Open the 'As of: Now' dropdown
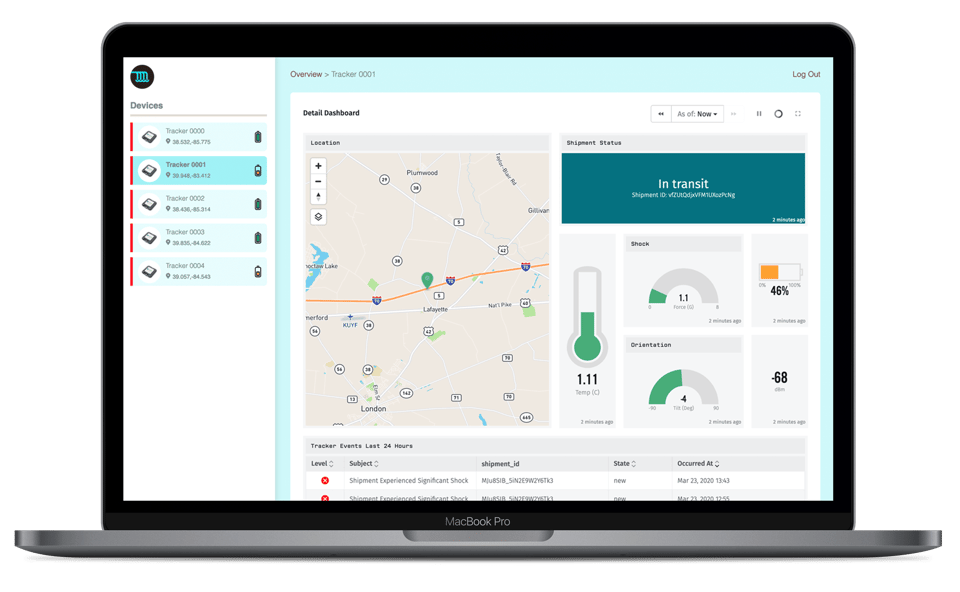Image resolution: width=960 pixels, height=592 pixels. [697, 113]
